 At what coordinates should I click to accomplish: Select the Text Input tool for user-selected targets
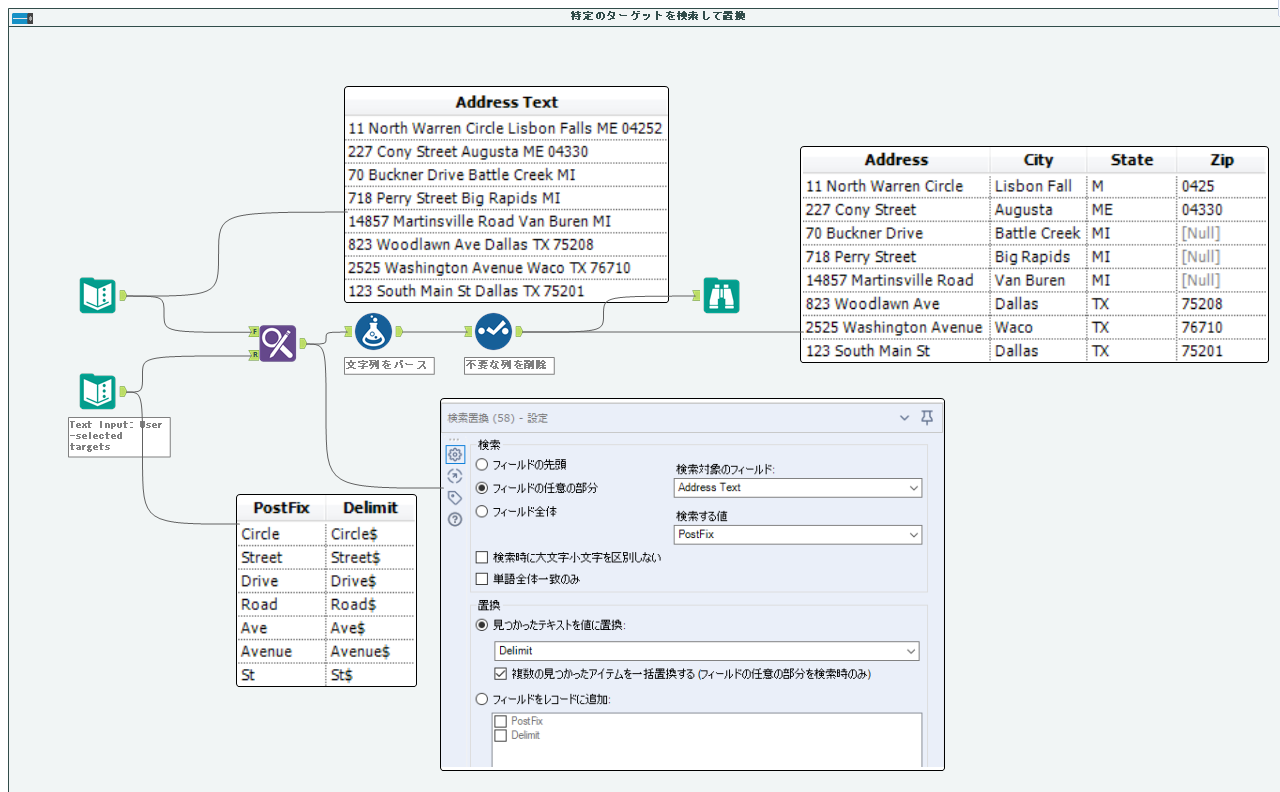point(98,391)
